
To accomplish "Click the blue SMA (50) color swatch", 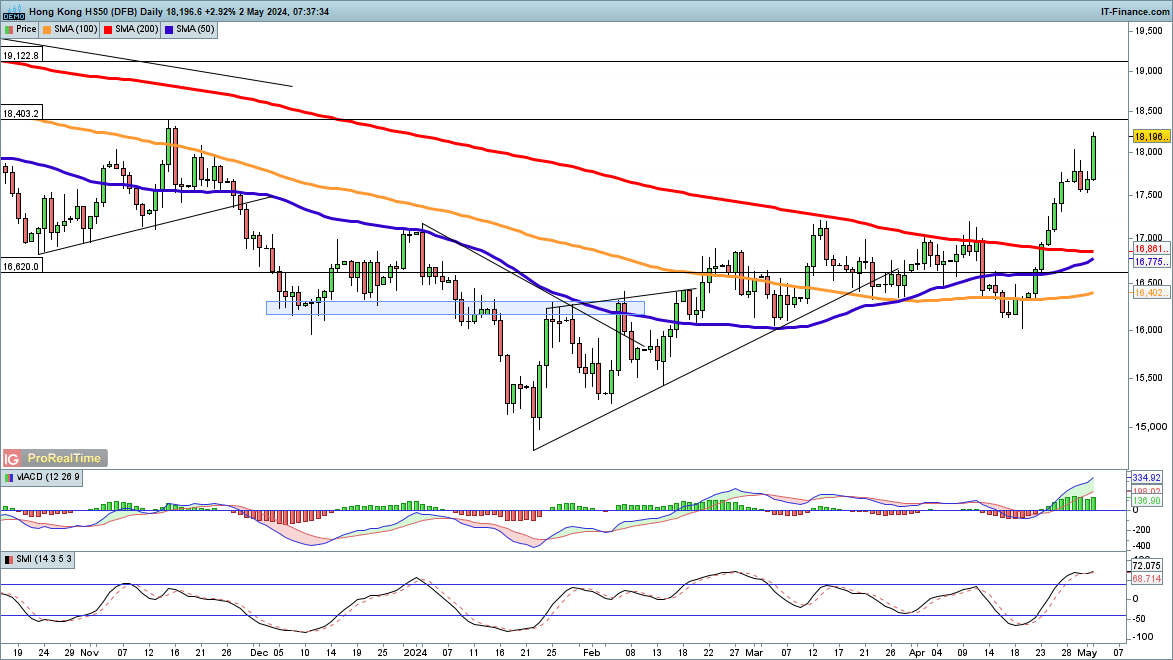I will coord(168,30).
